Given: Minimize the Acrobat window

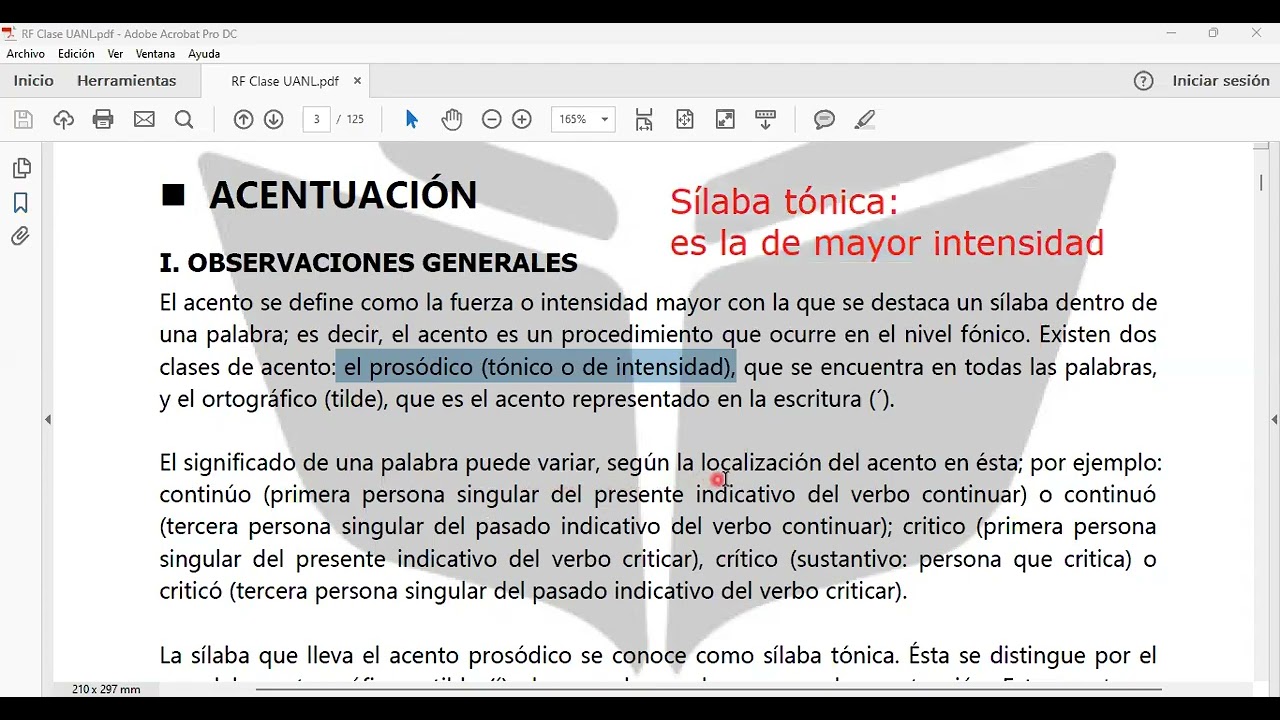Looking at the screenshot, I should pyautogui.click(x=1171, y=33).
